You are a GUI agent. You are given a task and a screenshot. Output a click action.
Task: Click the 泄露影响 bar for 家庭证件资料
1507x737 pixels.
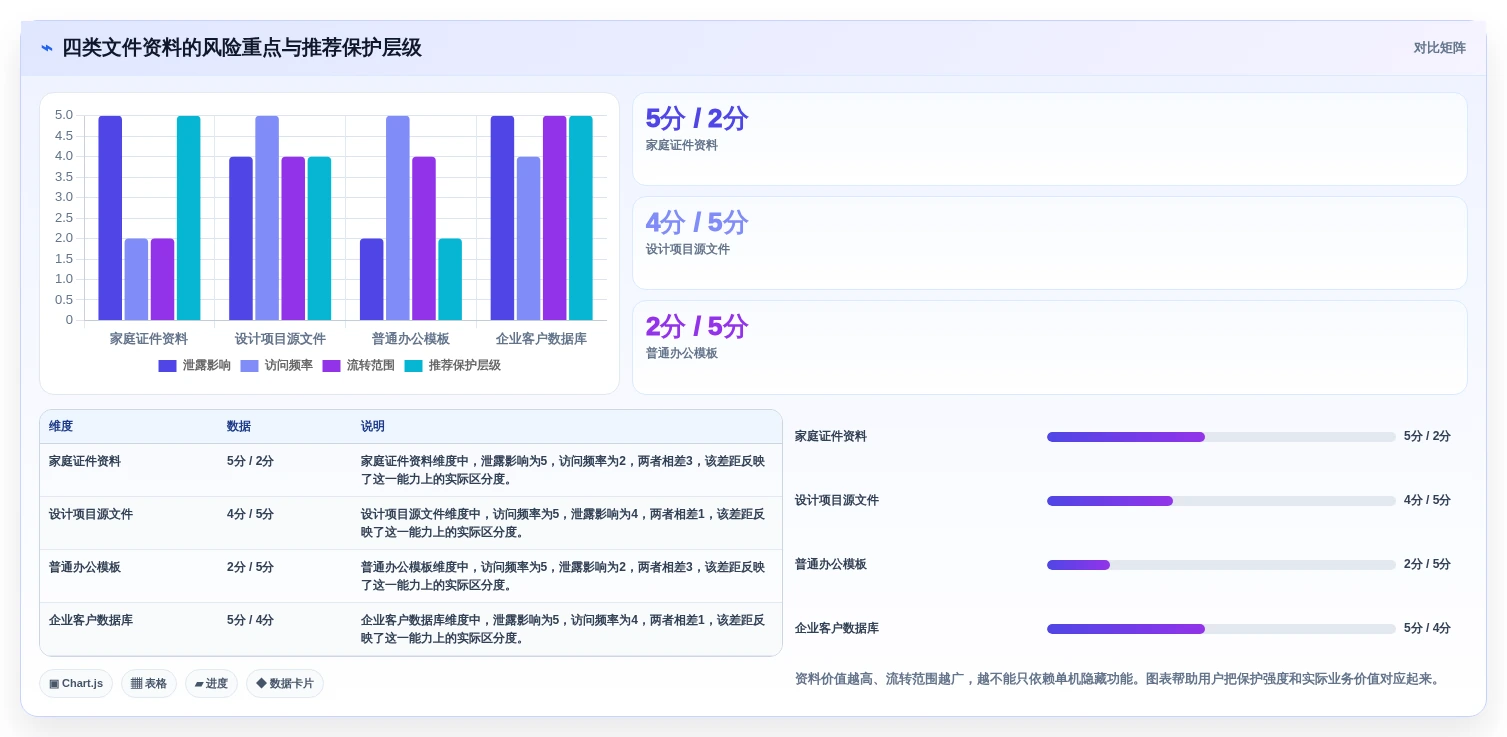110,218
